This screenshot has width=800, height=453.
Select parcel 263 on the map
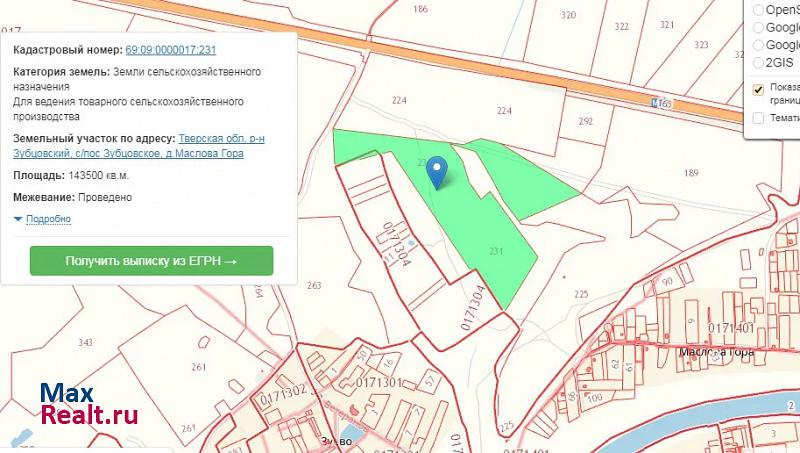[314, 285]
